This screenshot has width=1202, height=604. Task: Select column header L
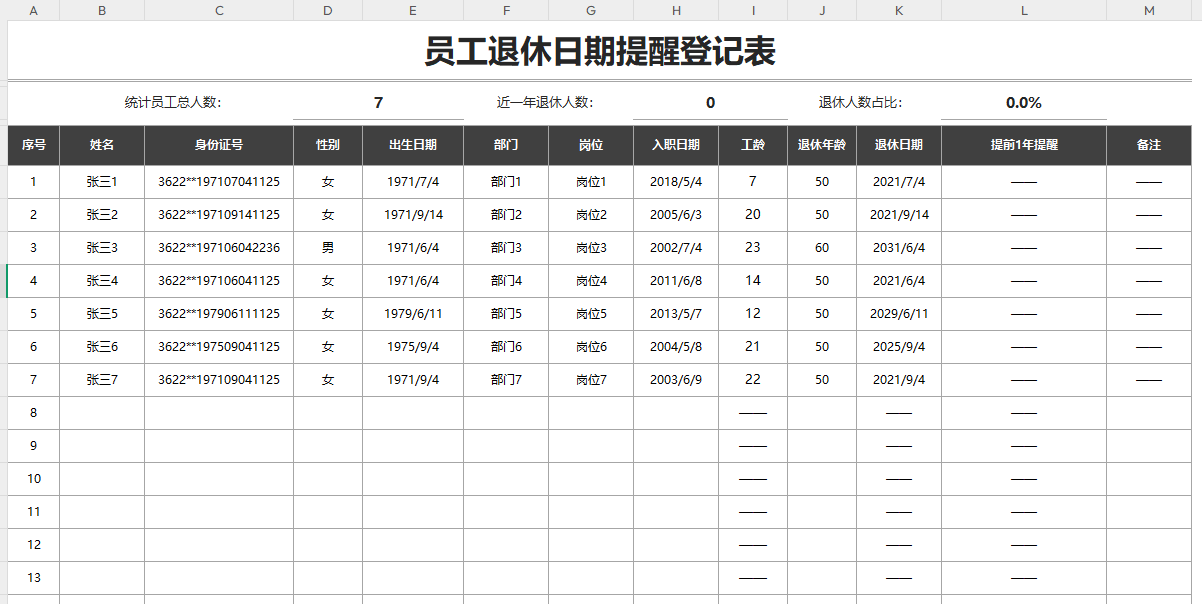[1023, 11]
